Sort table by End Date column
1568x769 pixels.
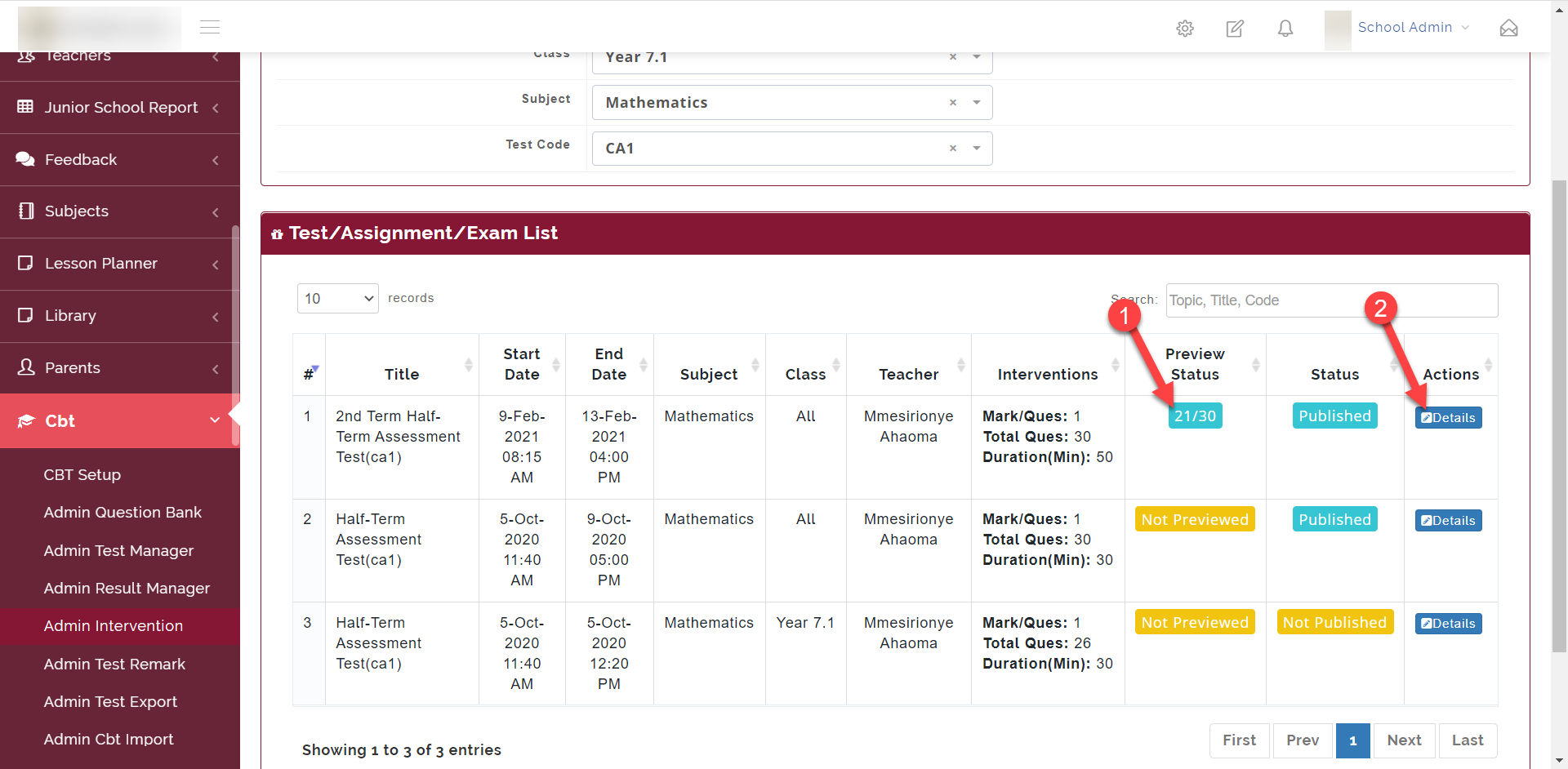tap(609, 365)
